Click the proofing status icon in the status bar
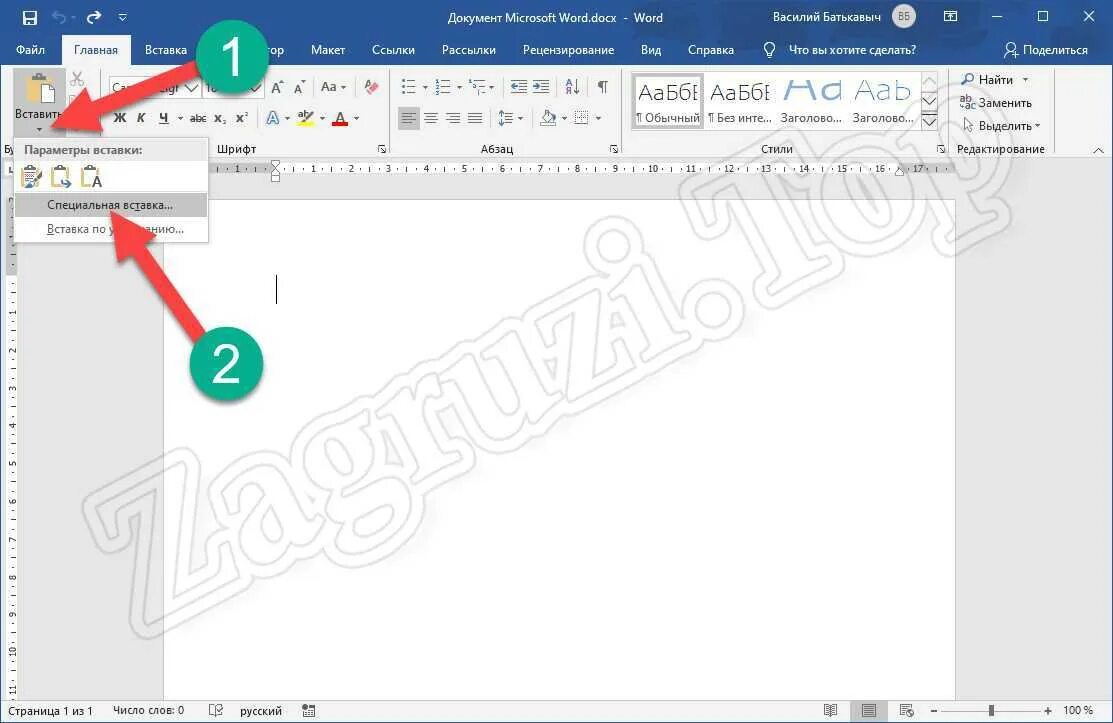The height and width of the screenshot is (723, 1113). [216, 710]
